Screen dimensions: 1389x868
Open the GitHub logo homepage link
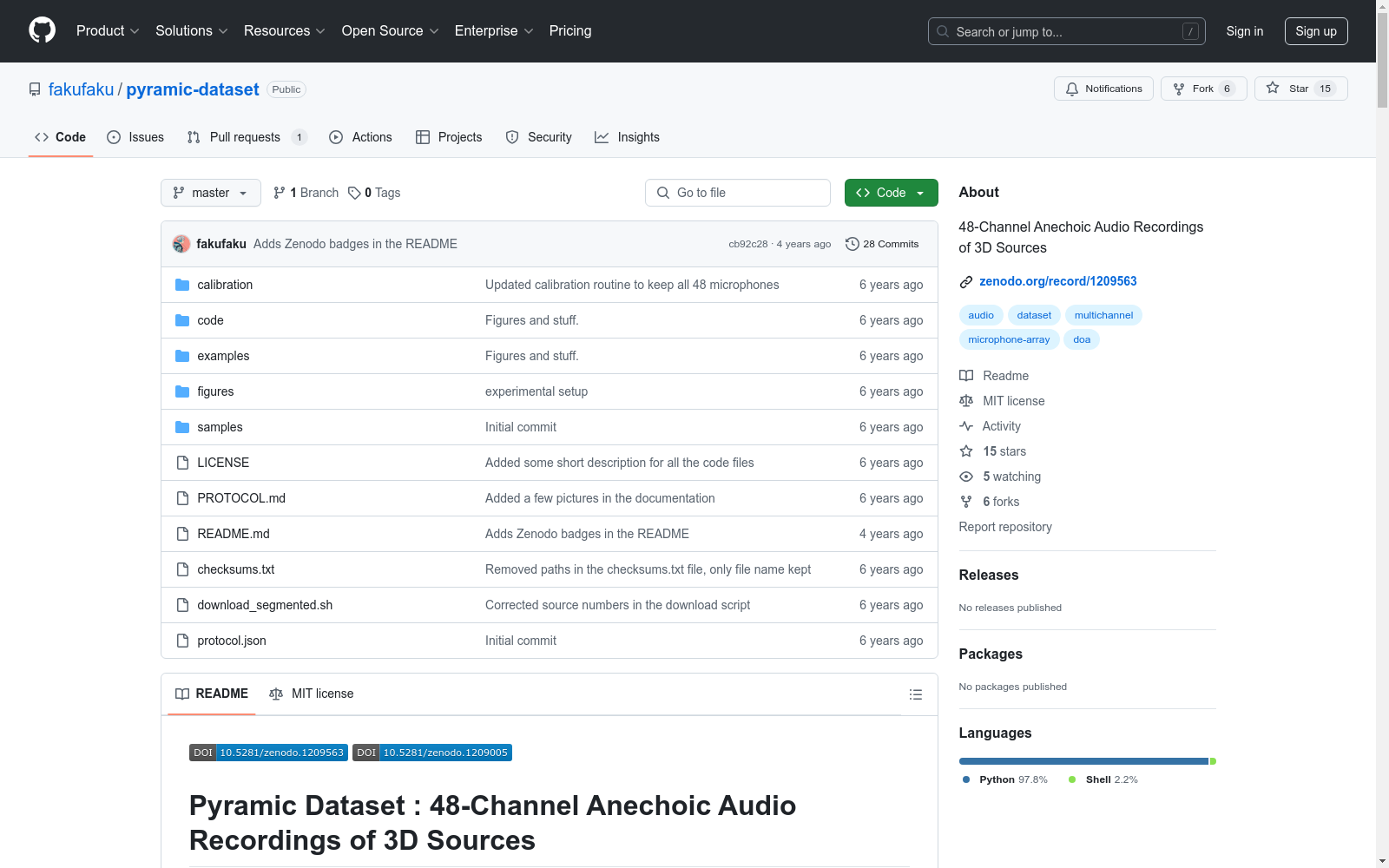(x=42, y=30)
